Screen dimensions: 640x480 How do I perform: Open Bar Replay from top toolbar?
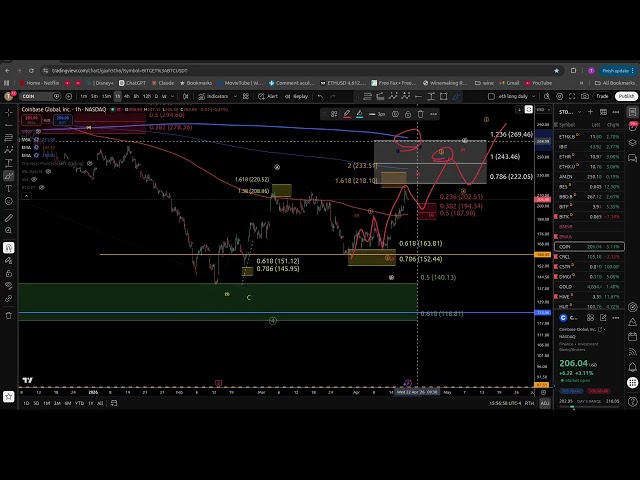coord(298,96)
